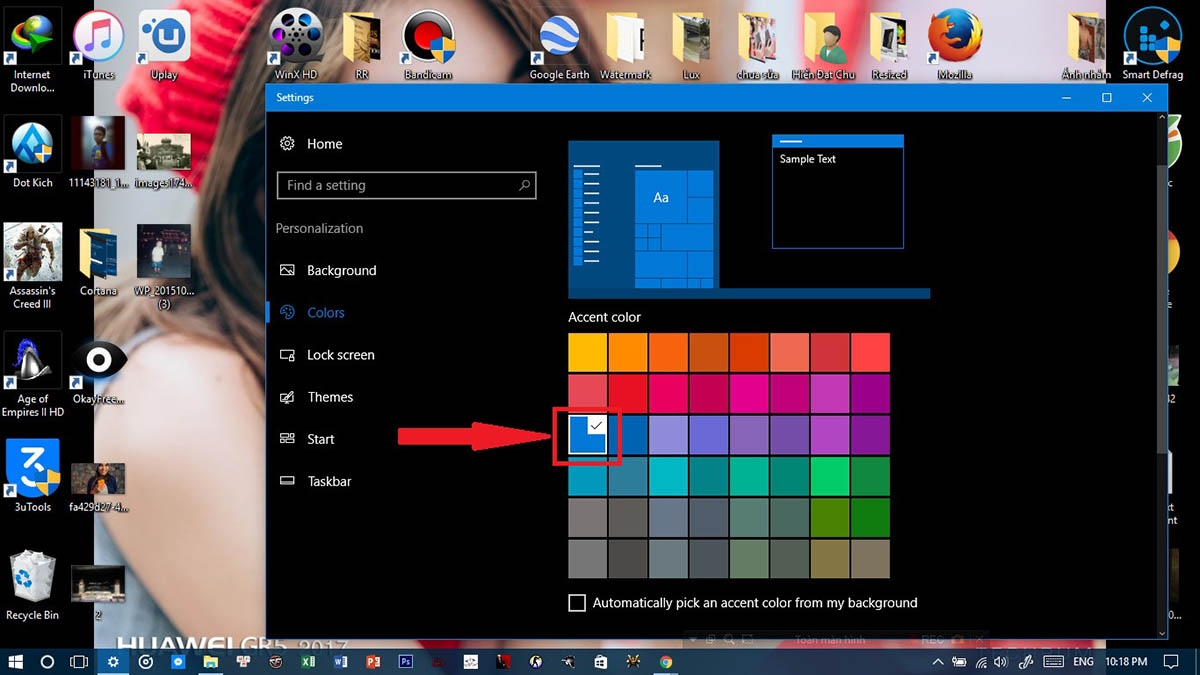Select the OkayFree eye desktop icon
Image resolution: width=1200 pixels, height=675 pixels.
[x=98, y=371]
